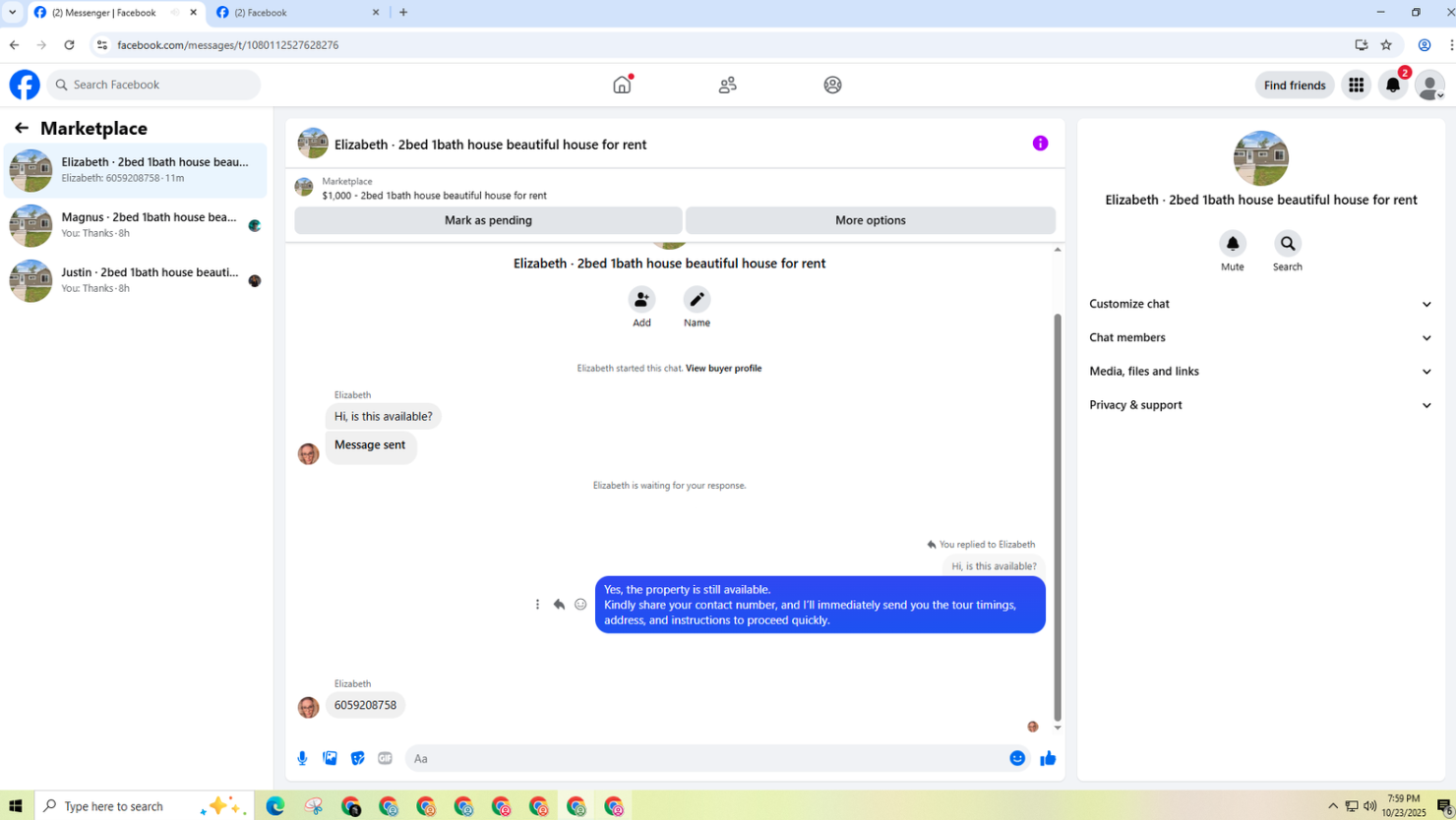This screenshot has height=820, width=1456.
Task: React to the sent message smiley
Action: point(580,605)
